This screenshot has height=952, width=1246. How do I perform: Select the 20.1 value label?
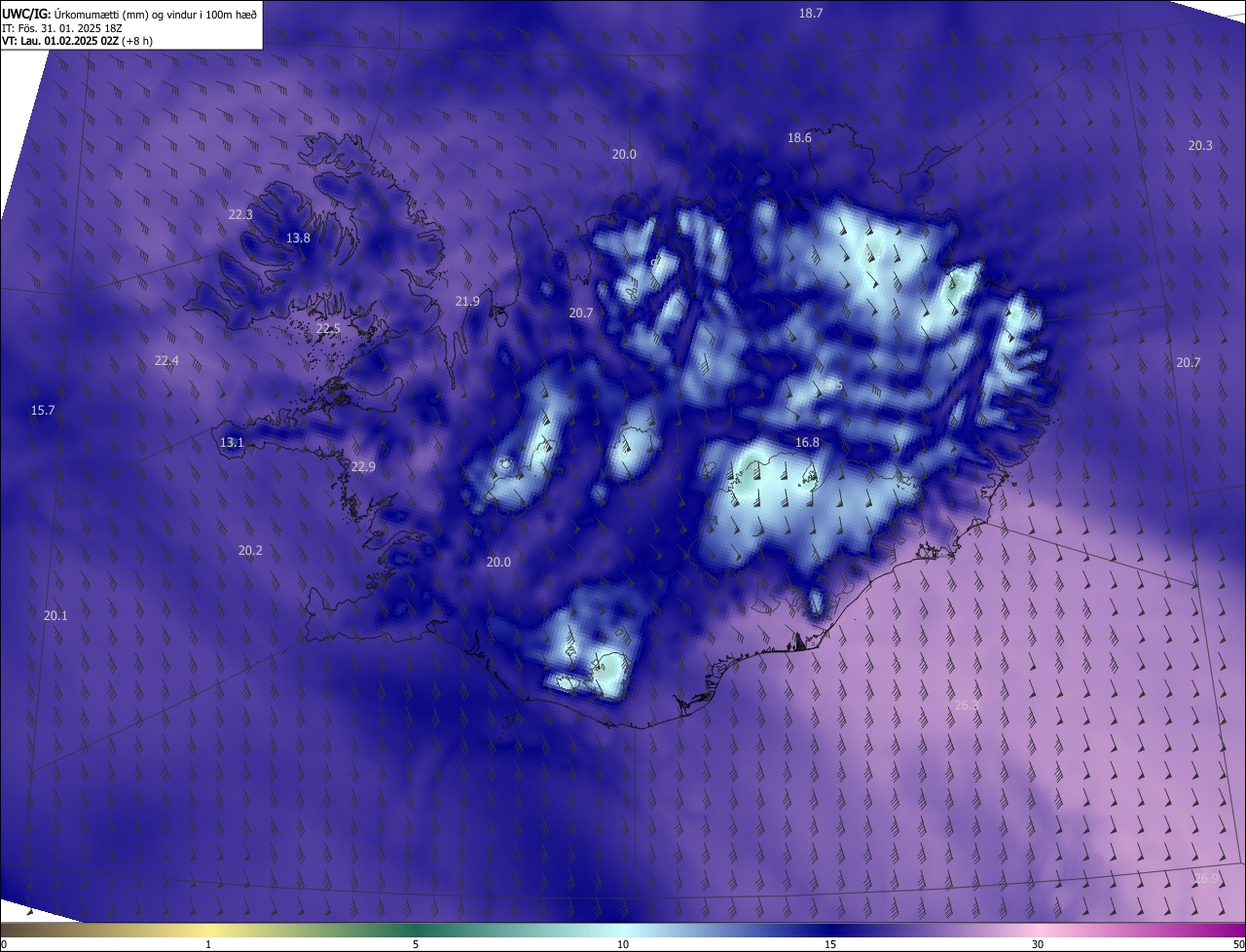[x=55, y=615]
